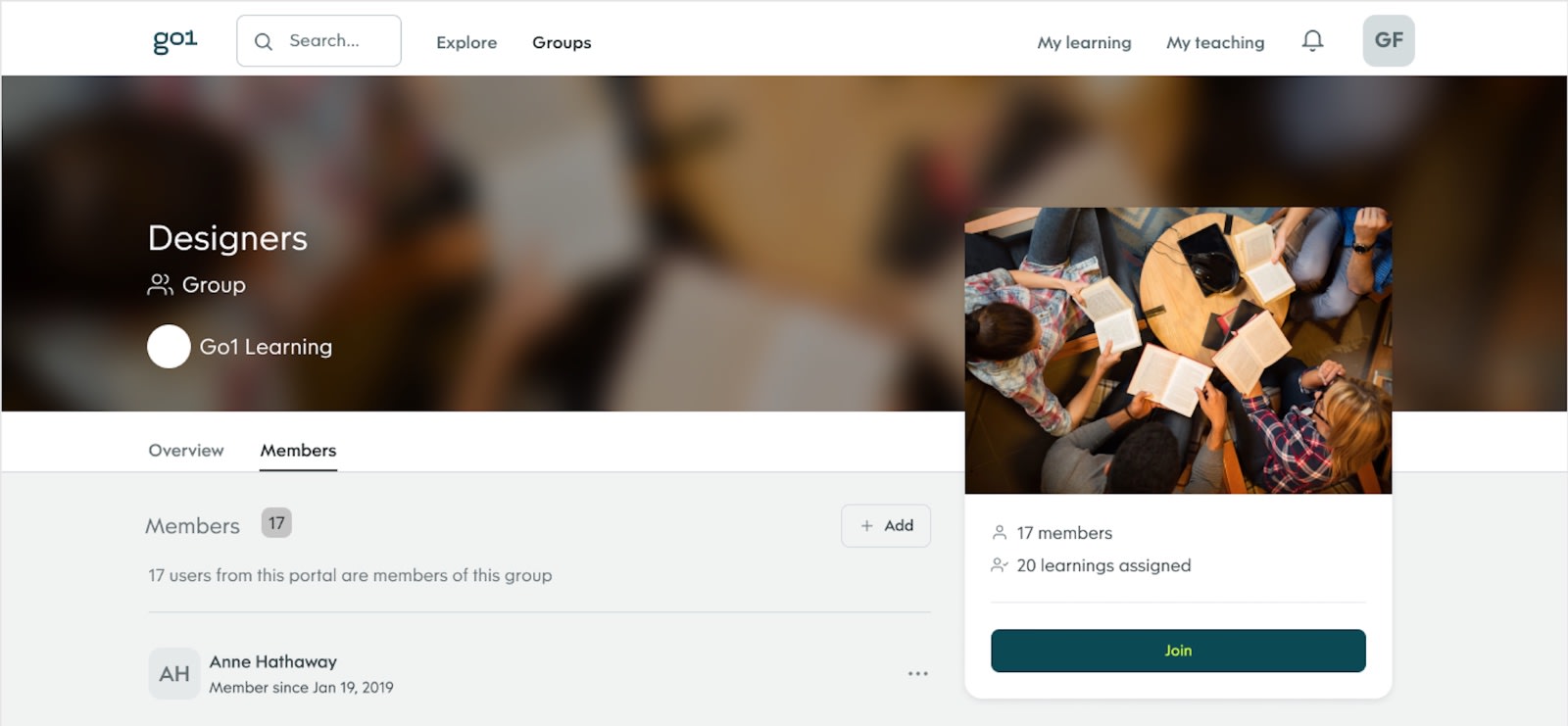Click the Add member button
This screenshot has width=1568, height=726.
(x=886, y=525)
